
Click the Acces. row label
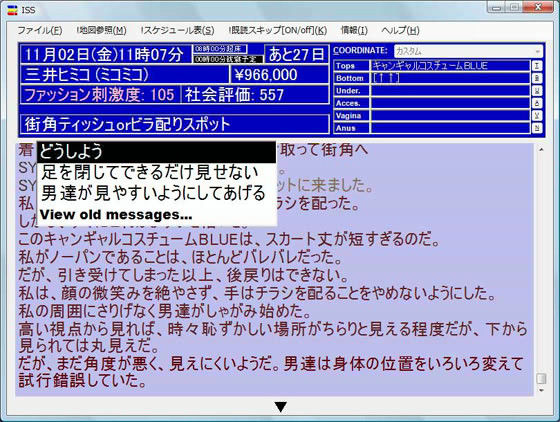(x=352, y=103)
